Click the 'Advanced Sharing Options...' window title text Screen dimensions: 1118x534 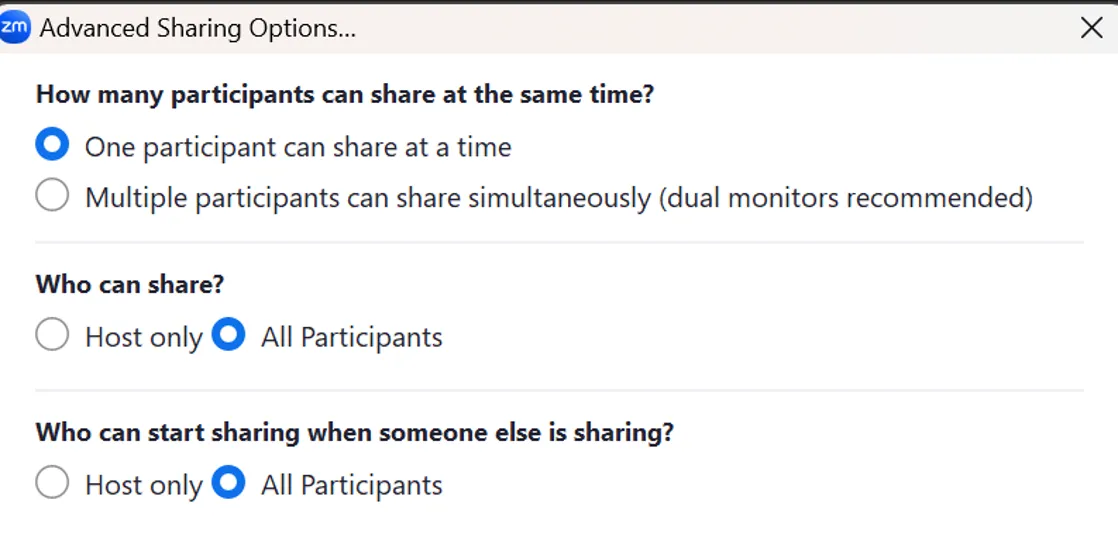[198, 29]
